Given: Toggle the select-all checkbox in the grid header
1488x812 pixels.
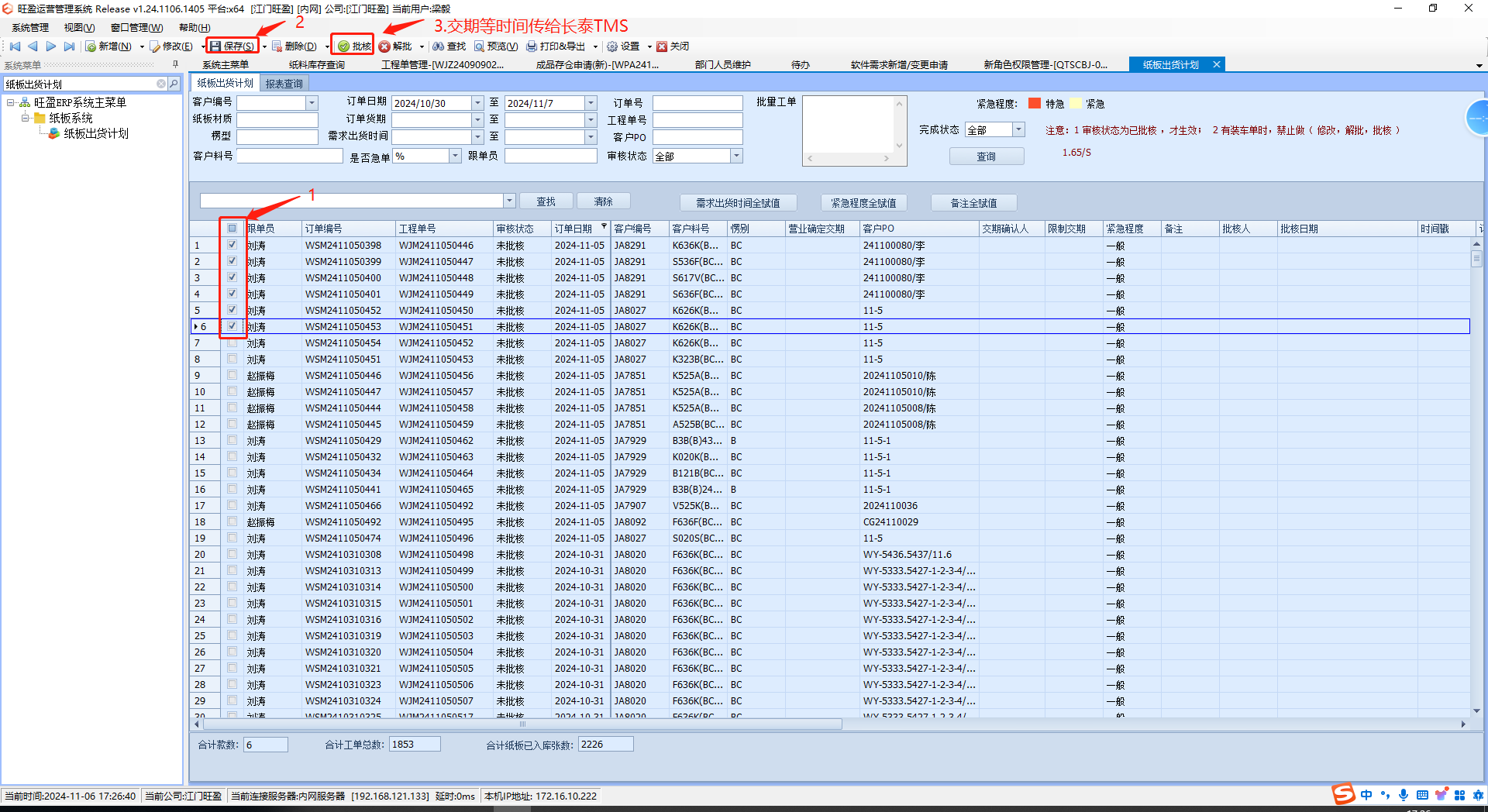Looking at the screenshot, I should click(x=232, y=229).
